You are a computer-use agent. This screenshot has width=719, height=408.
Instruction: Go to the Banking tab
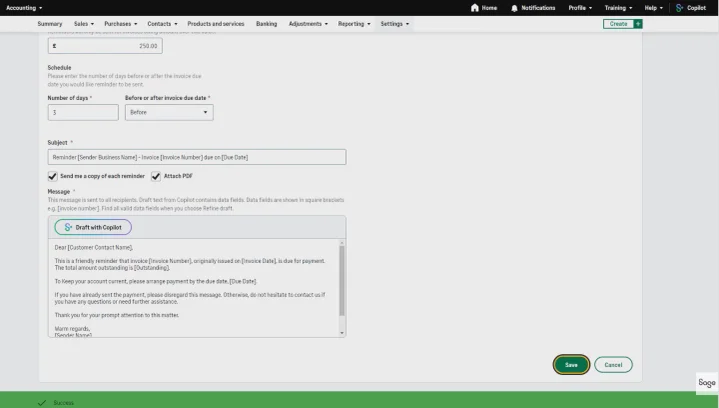coord(266,24)
